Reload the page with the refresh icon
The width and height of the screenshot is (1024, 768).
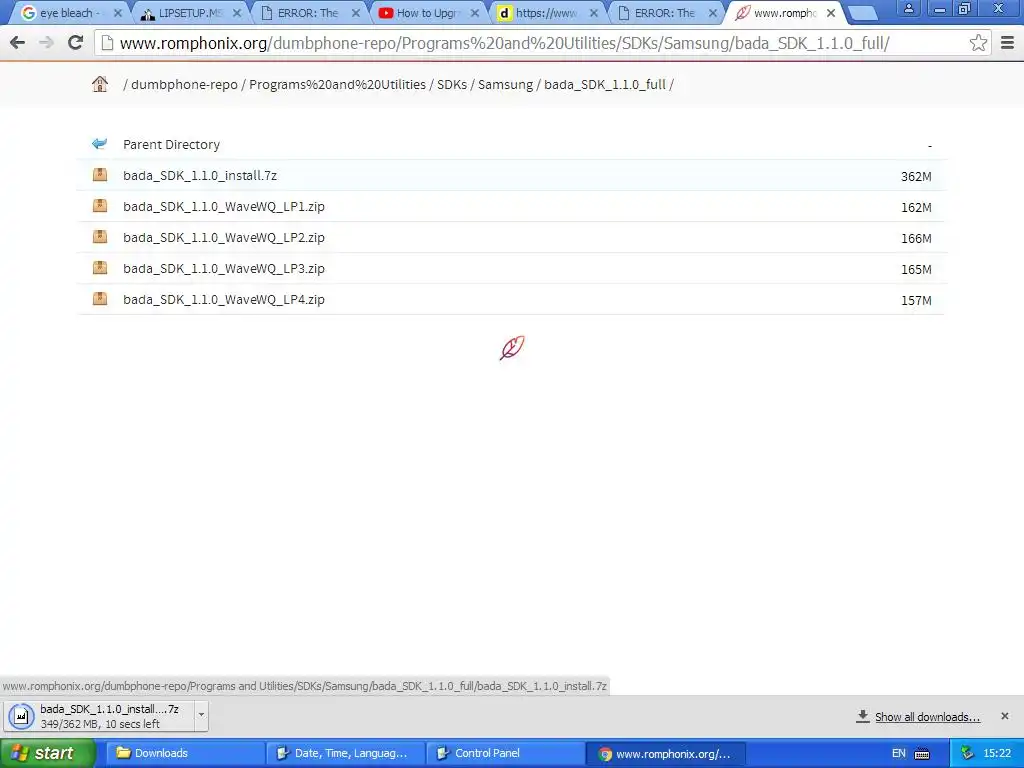(x=76, y=43)
